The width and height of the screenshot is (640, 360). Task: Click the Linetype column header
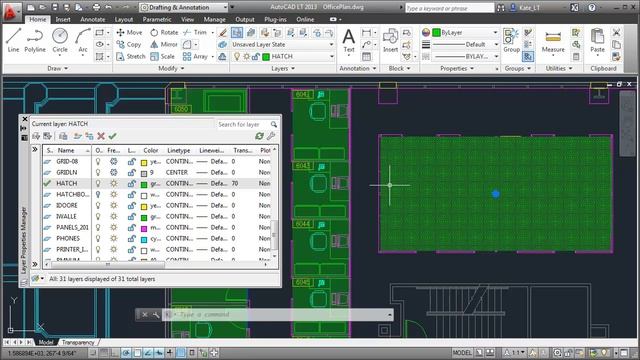(x=179, y=151)
